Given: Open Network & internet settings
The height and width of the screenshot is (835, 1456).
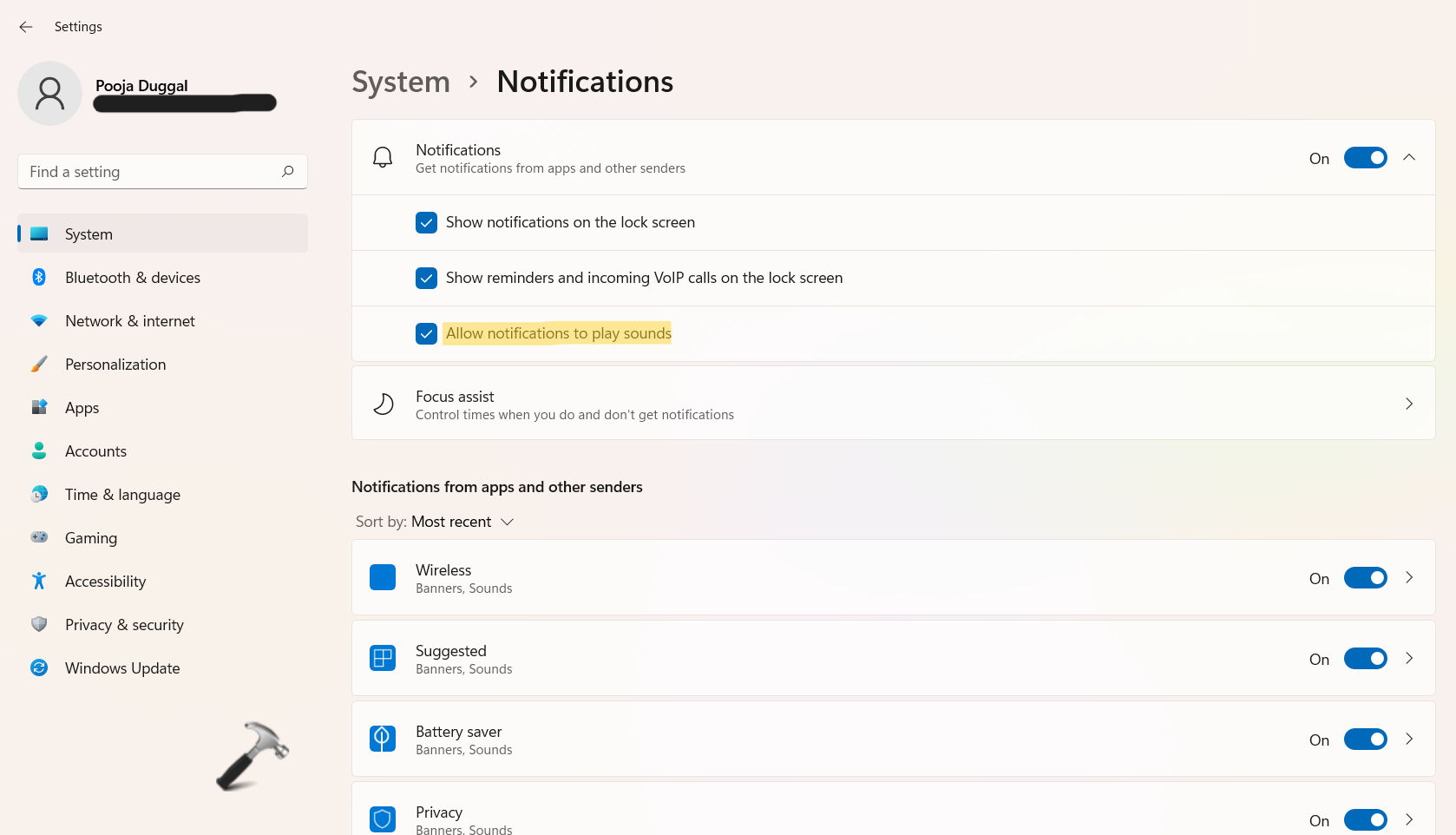Looking at the screenshot, I should pyautogui.click(x=130, y=321).
